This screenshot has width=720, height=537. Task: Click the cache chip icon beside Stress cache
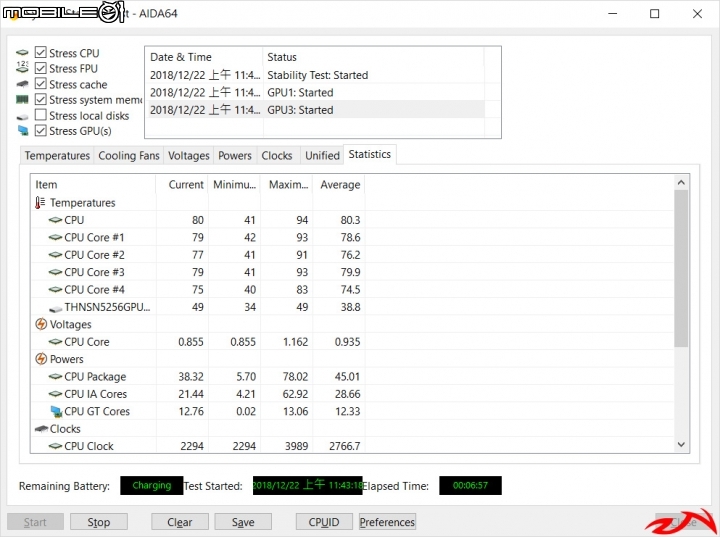(x=22, y=84)
